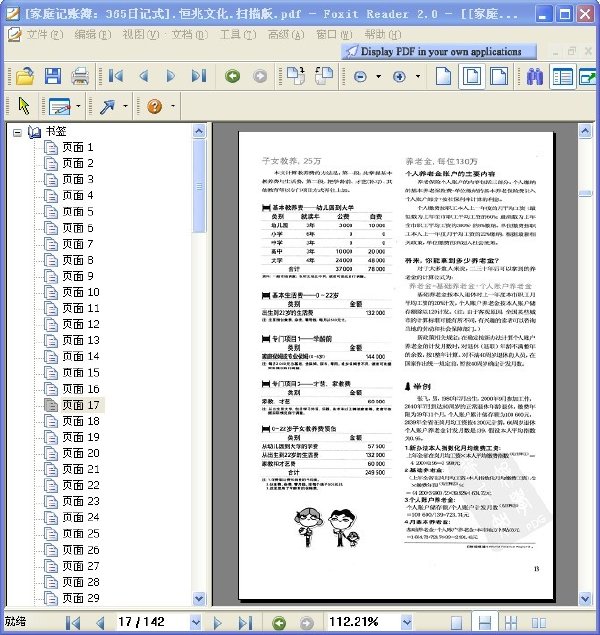Click bookmarks panel scroll up arrow
Image resolution: width=600 pixels, height=635 pixels.
(x=199, y=132)
